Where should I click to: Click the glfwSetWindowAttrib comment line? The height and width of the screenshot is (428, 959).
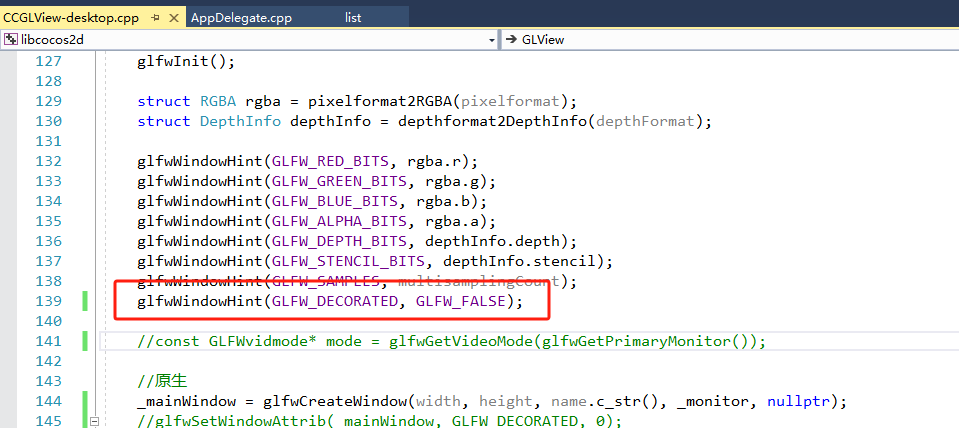(x=379, y=421)
